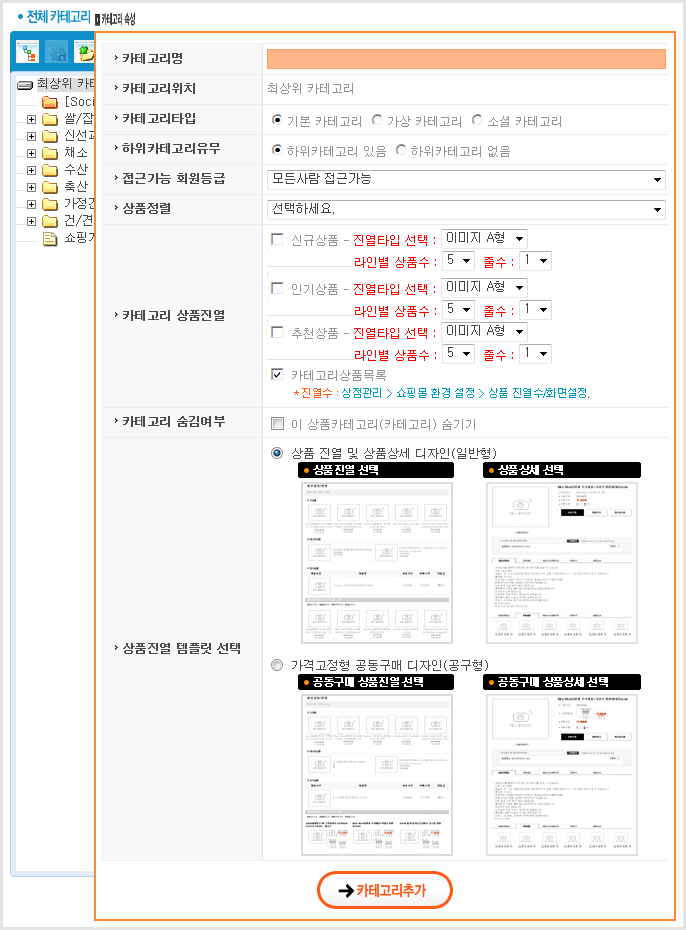Click the folder icon beside 쌀/잡
686x930 pixels.
[50, 119]
